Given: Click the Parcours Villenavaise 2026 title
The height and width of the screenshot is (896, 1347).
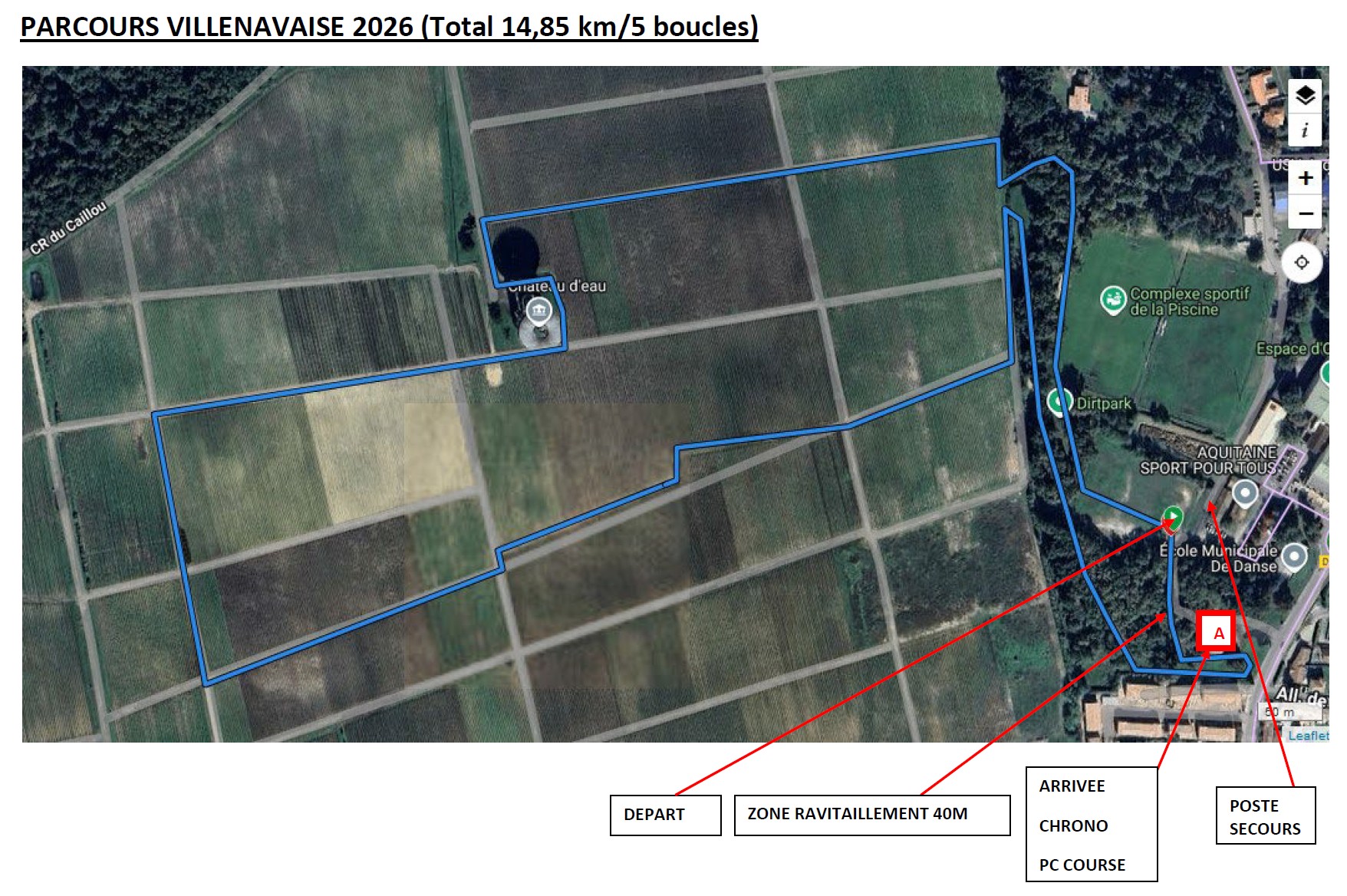Looking at the screenshot, I should coord(389,27).
